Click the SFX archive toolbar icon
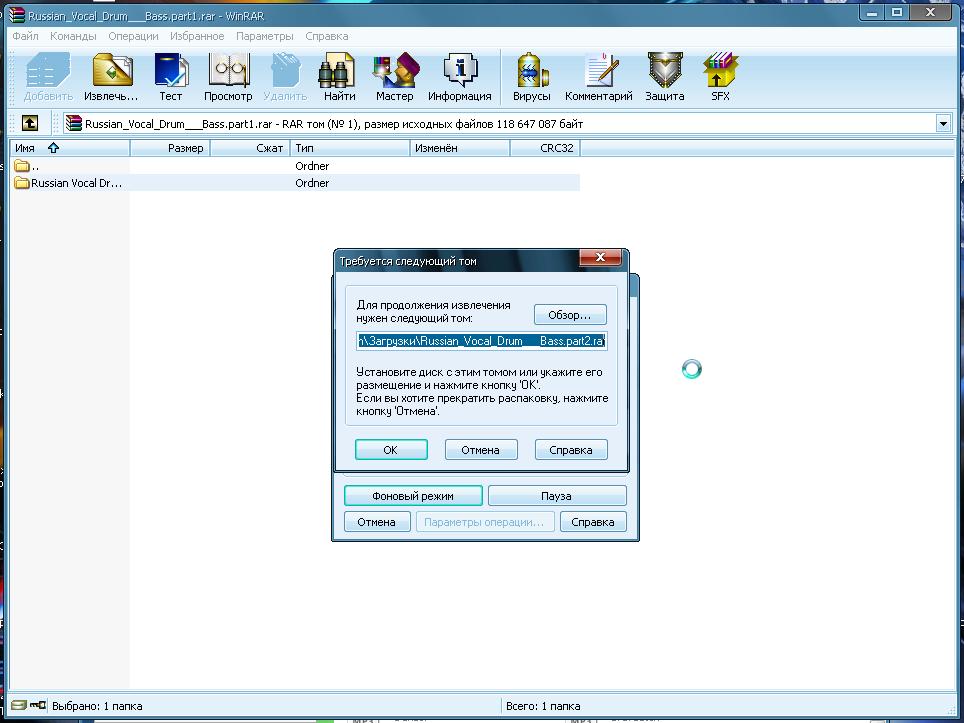This screenshot has height=723, width=964. coord(720,77)
